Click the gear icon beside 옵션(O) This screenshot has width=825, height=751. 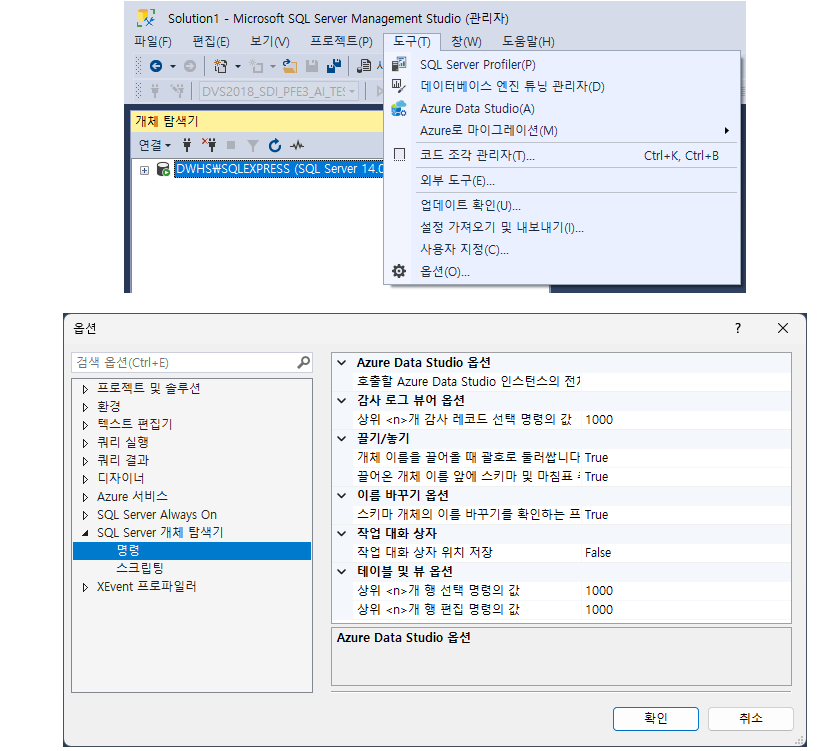point(399,271)
